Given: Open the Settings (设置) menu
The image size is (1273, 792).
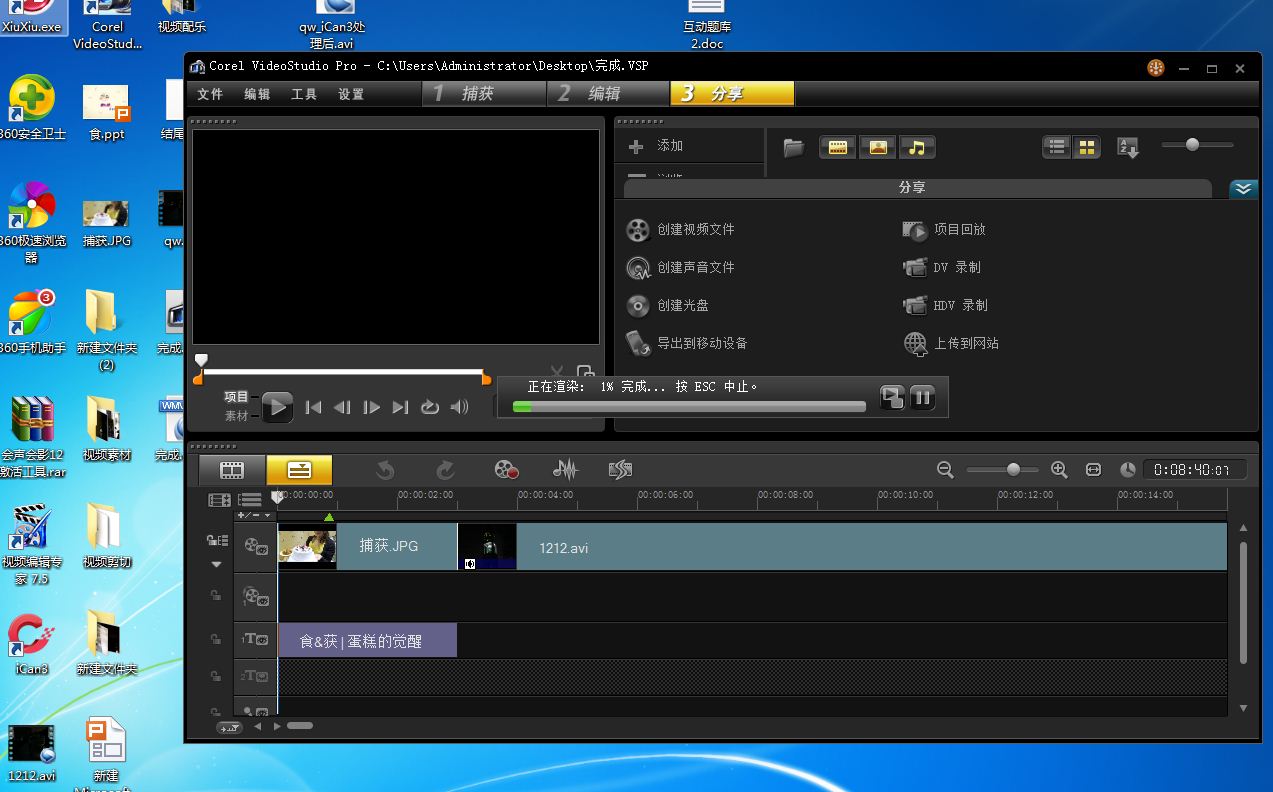Looking at the screenshot, I should 351,94.
